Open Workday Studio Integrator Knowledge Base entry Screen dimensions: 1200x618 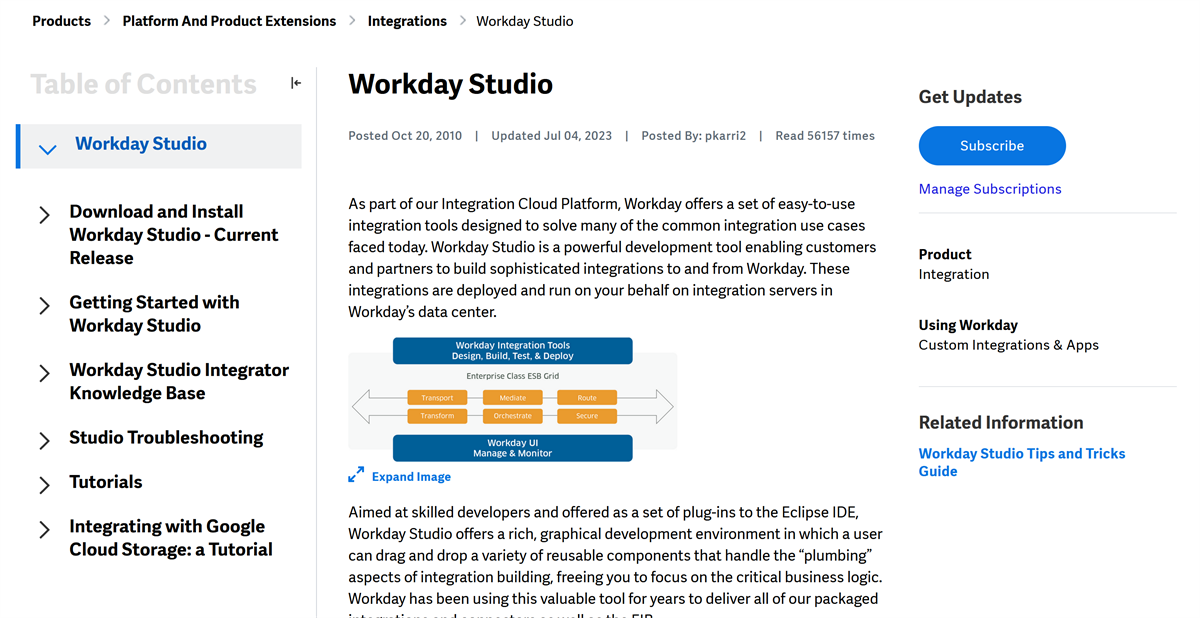tap(179, 382)
